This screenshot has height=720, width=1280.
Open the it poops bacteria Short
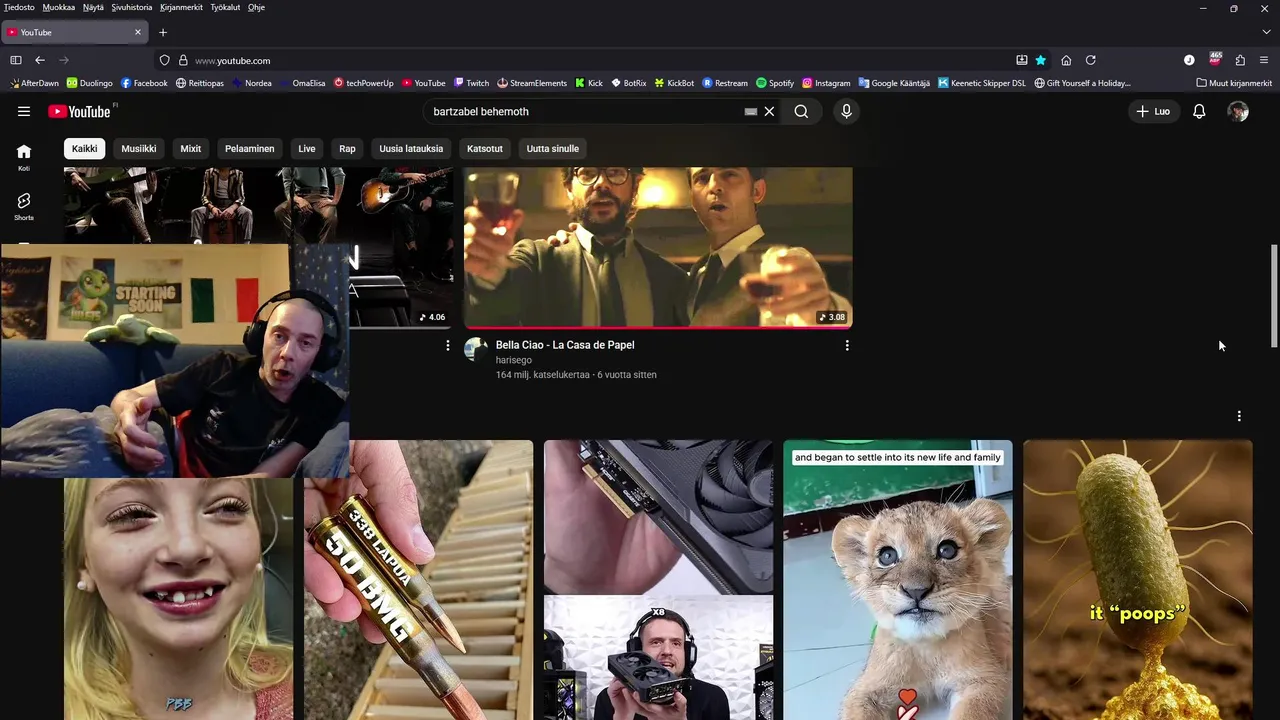coord(1138,580)
